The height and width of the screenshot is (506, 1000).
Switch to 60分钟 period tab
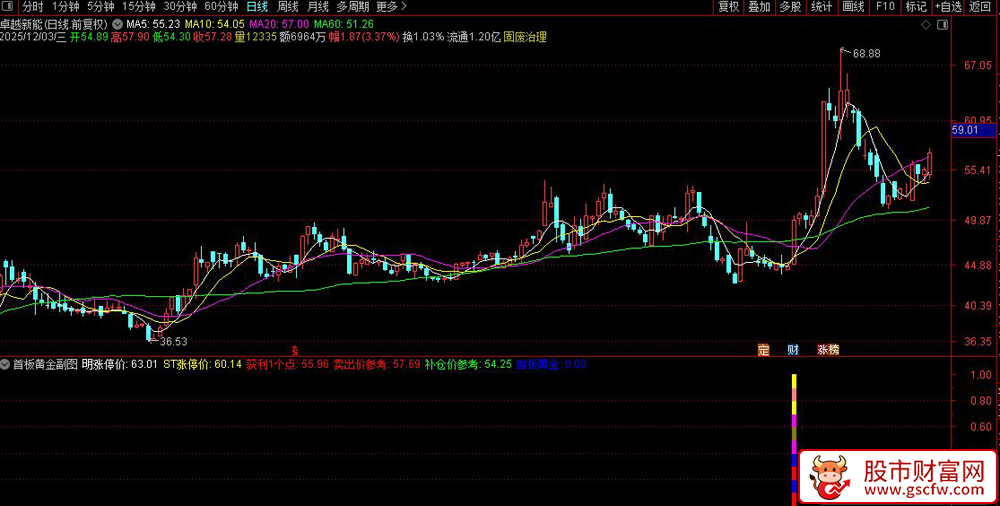pyautogui.click(x=221, y=7)
